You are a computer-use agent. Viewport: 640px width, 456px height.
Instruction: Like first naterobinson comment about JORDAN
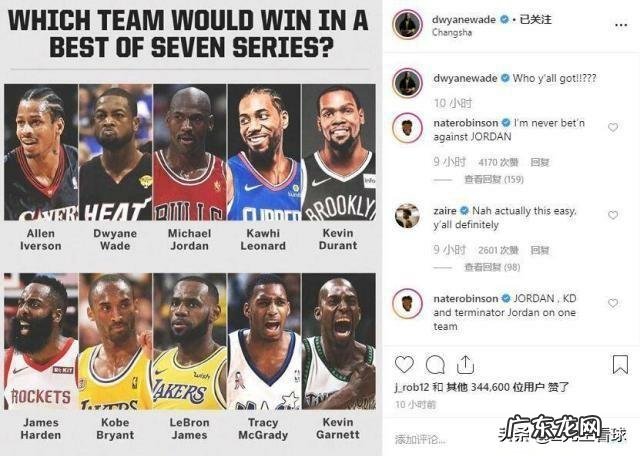pos(613,127)
